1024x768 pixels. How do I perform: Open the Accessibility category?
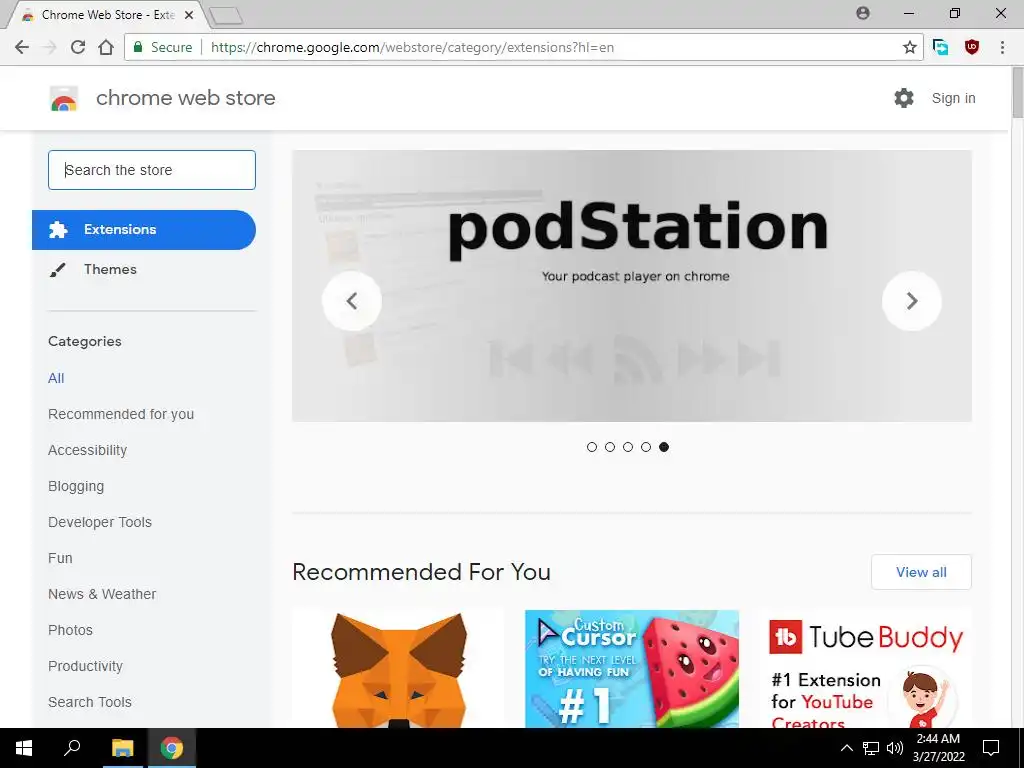(x=88, y=450)
